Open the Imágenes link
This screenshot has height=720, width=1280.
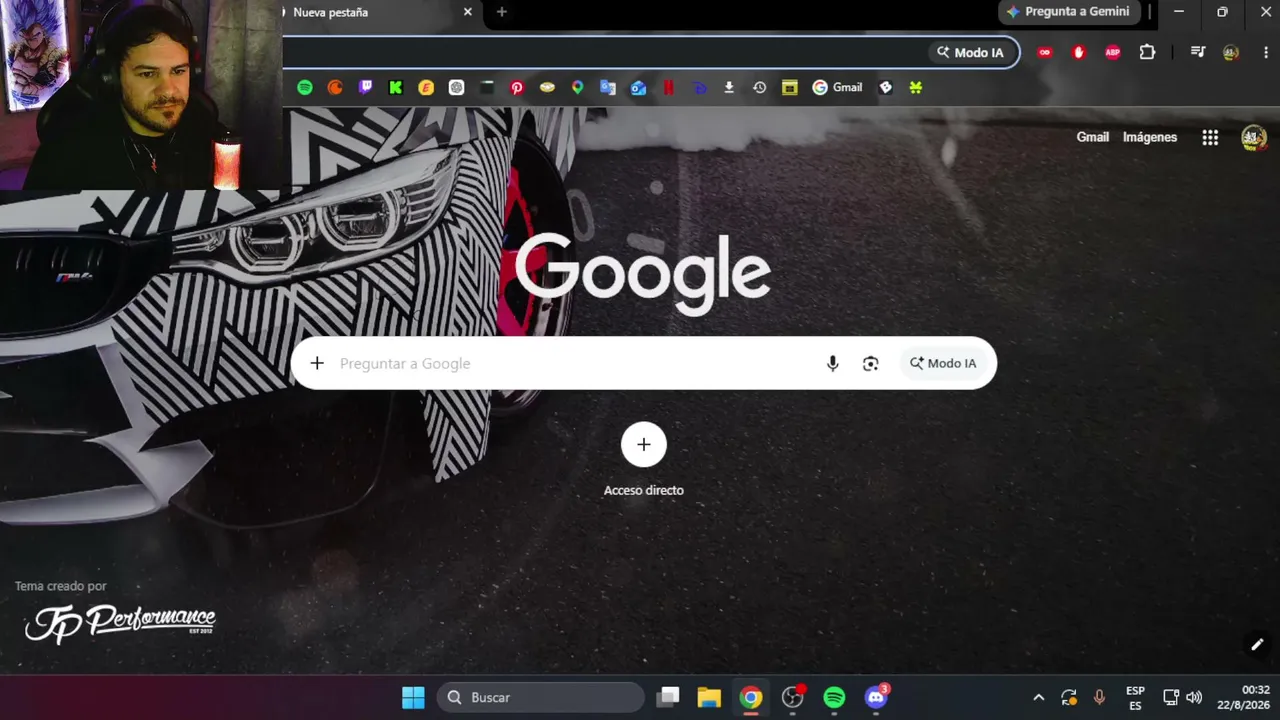1150,137
